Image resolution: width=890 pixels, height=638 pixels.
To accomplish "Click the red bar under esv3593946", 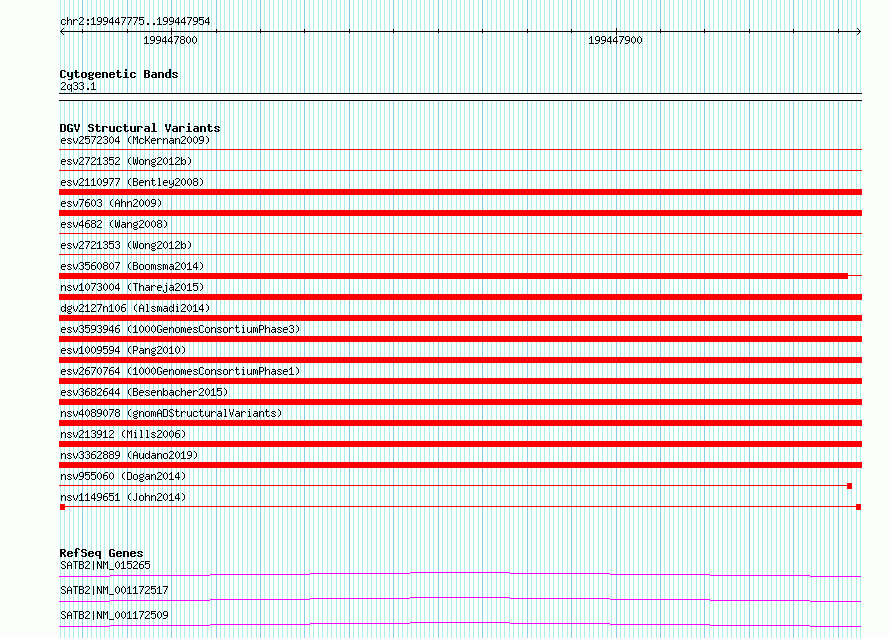I will pos(460,339).
